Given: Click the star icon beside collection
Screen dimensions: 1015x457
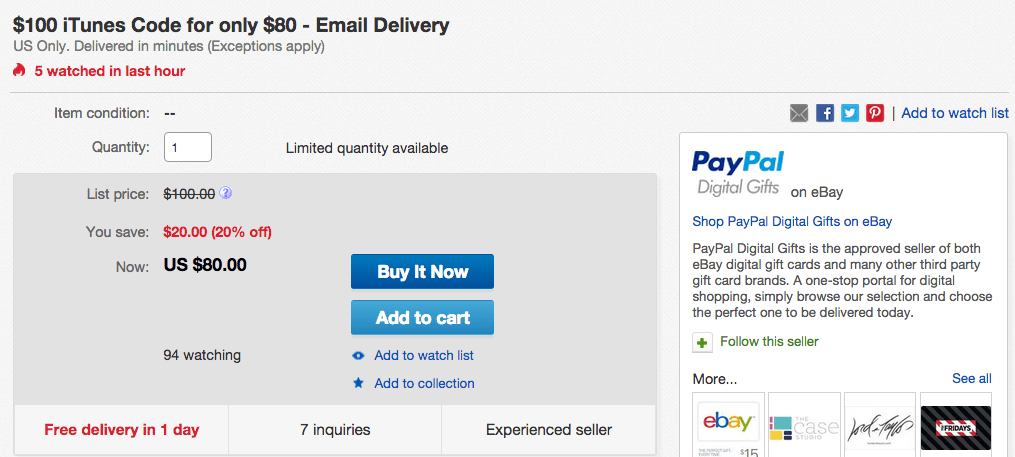Looking at the screenshot, I should click(x=358, y=383).
